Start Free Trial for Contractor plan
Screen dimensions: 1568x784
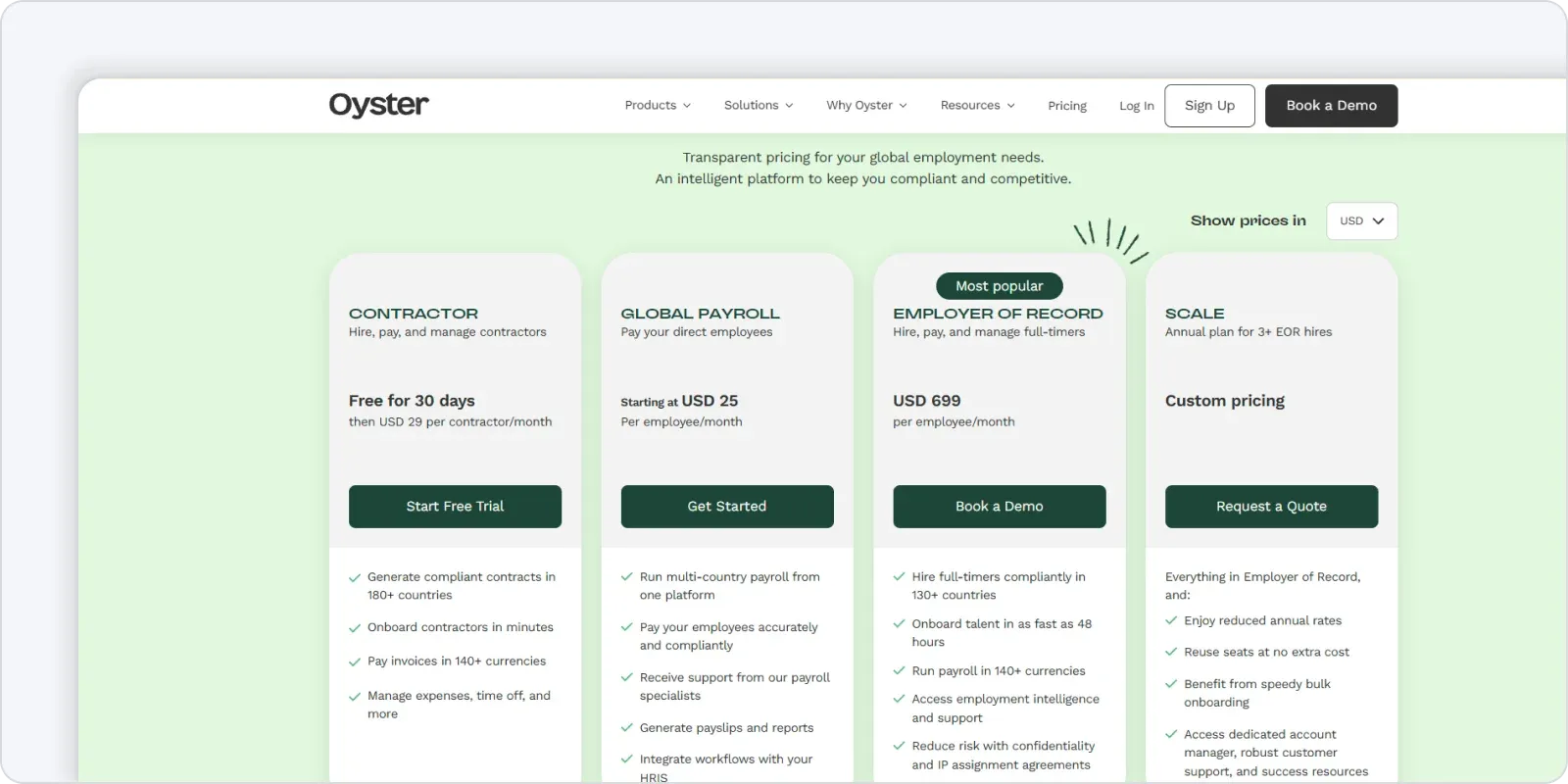455,507
